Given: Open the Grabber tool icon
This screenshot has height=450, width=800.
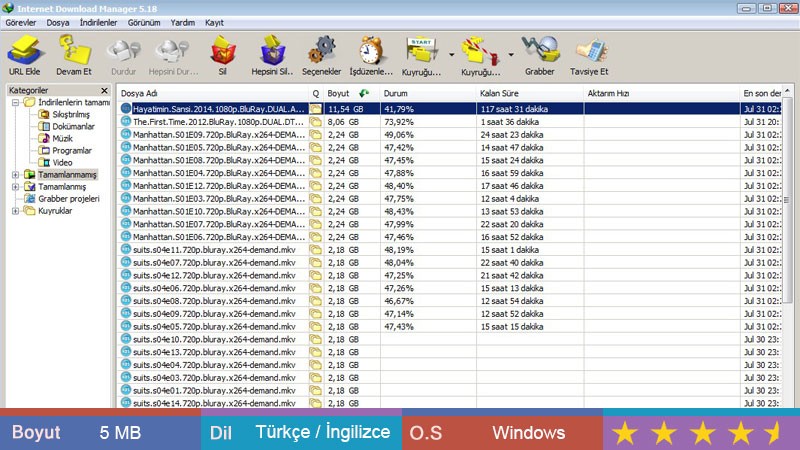Looking at the screenshot, I should [540, 51].
